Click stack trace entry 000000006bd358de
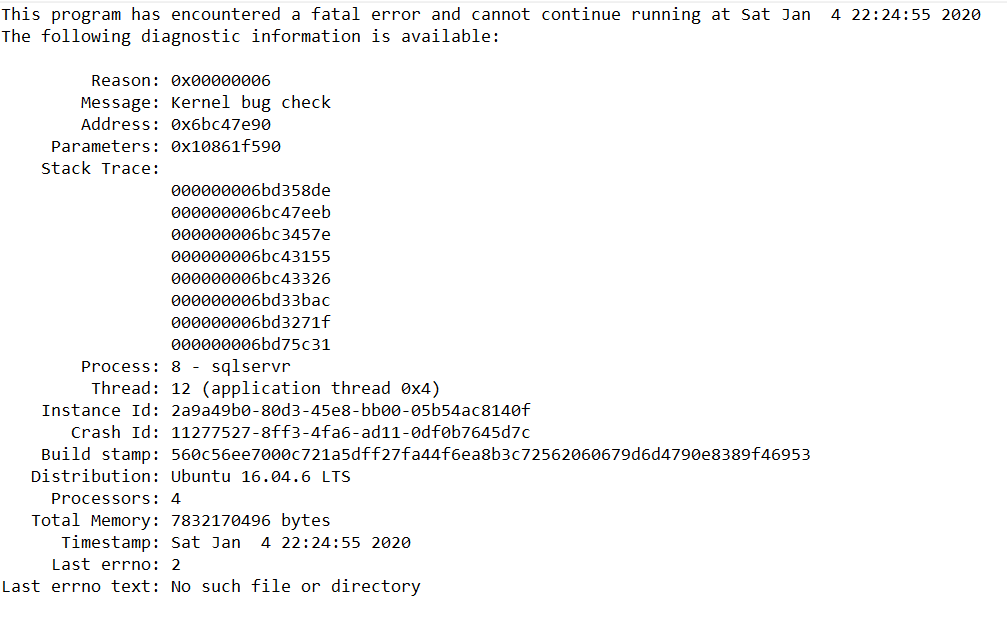Viewport: 1007px width, 625px height. pyautogui.click(x=250, y=190)
